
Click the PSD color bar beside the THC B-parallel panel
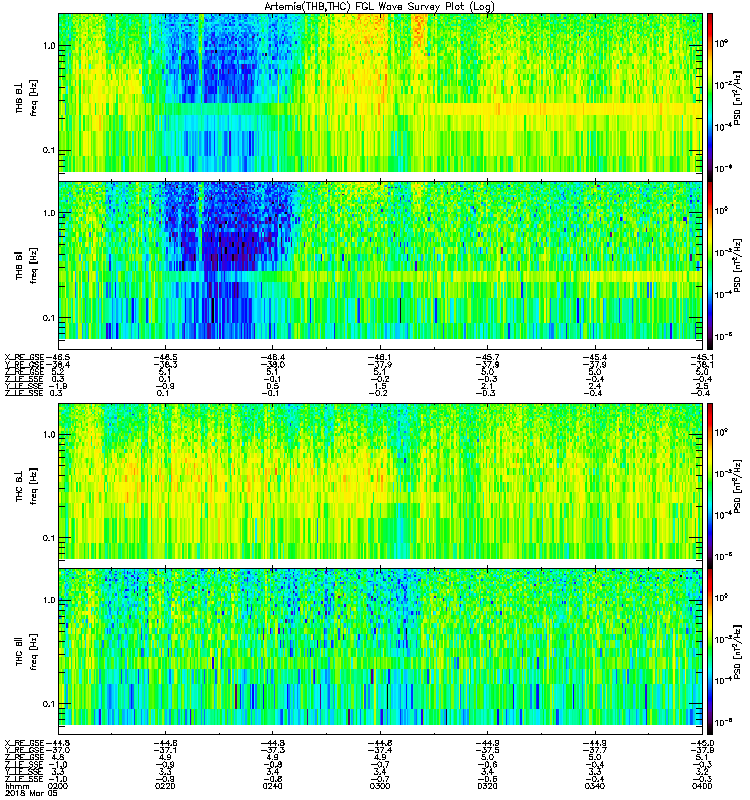pyautogui.click(x=709, y=652)
